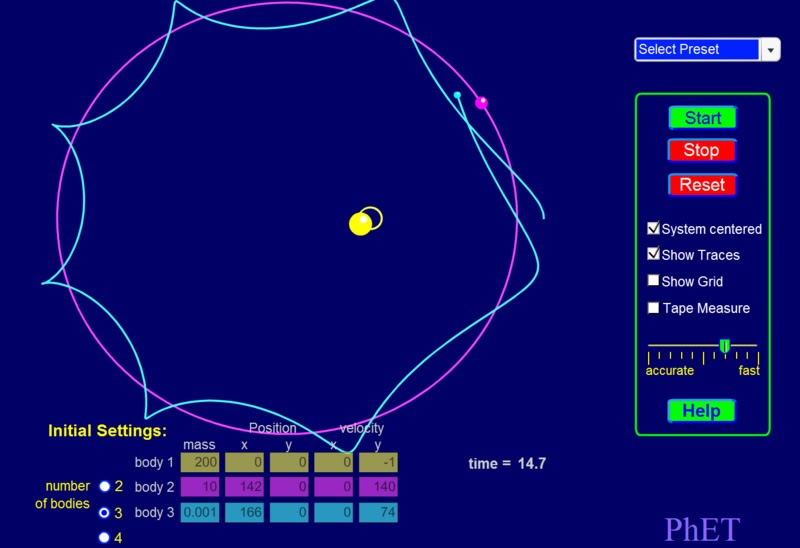
Task: Uncheck the System centered checkbox
Action: (653, 228)
